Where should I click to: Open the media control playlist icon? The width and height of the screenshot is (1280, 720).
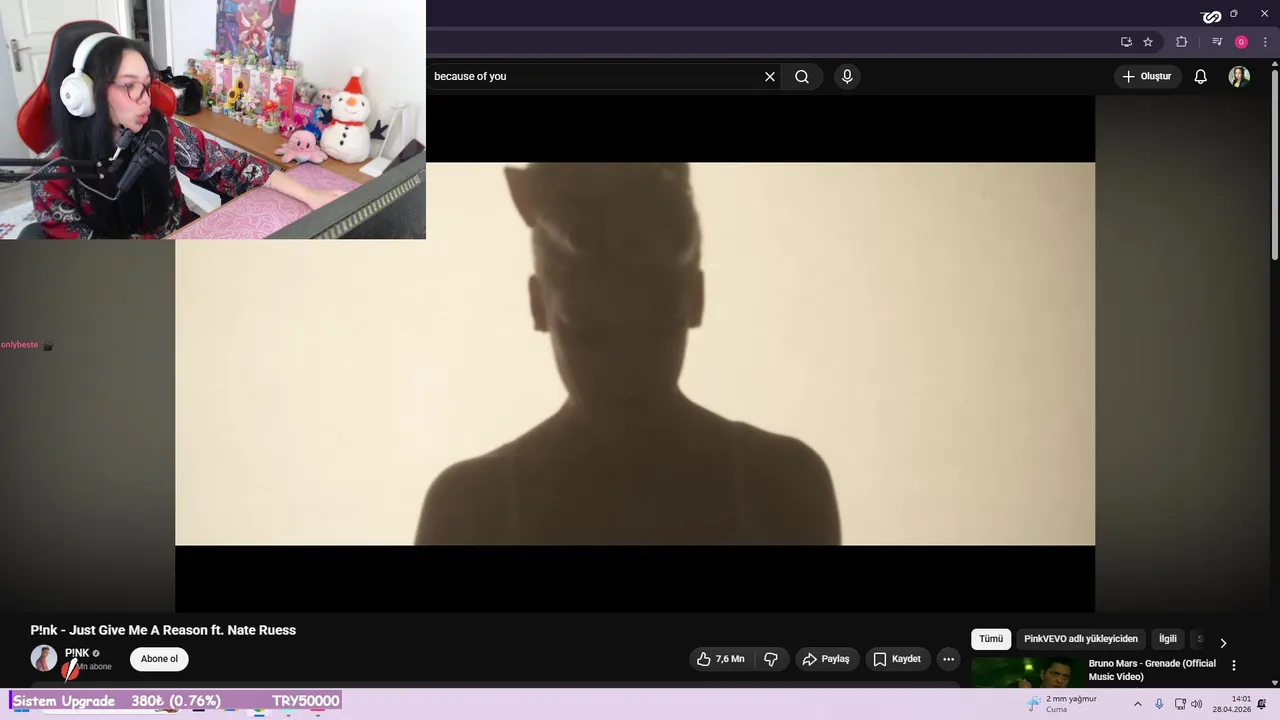(x=1217, y=42)
